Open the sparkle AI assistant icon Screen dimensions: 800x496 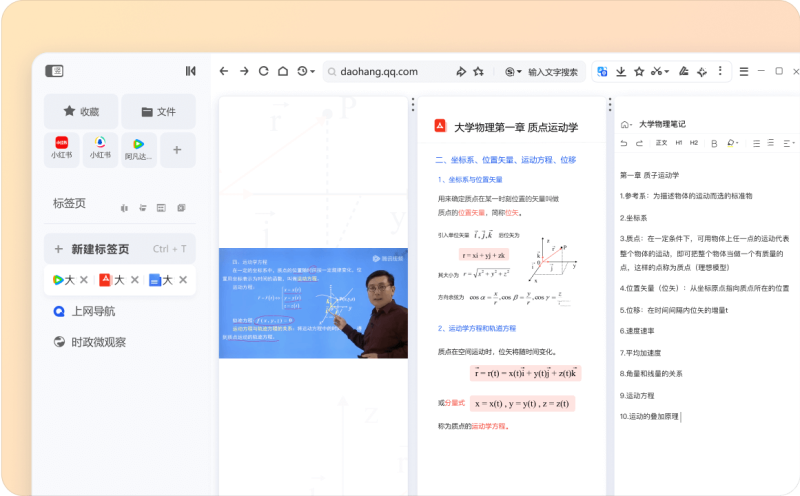pos(702,71)
